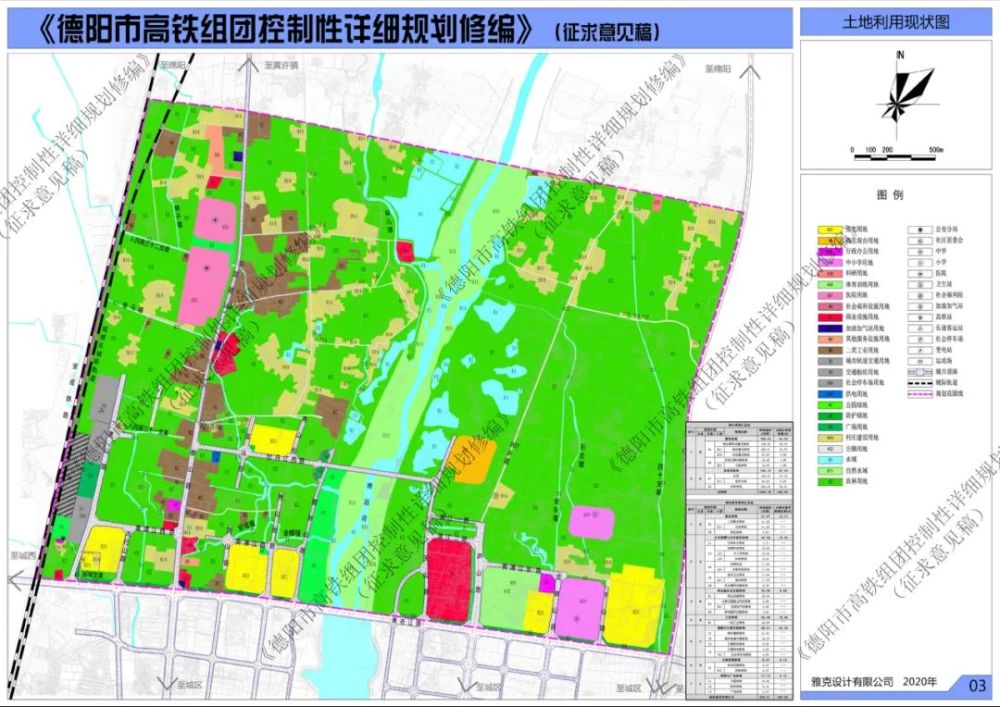Click the left arrow near 至城西

(x=17, y=580)
